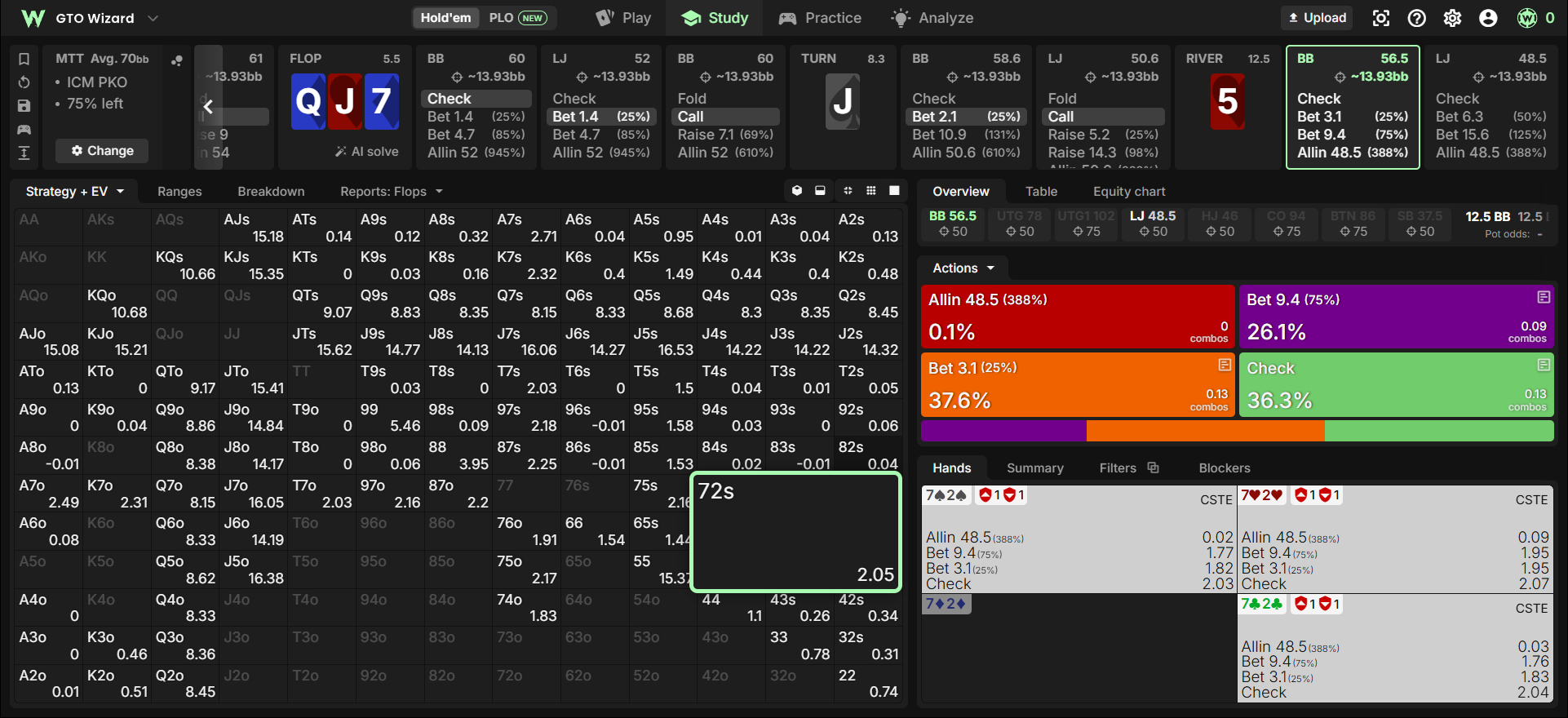Click the gamepad icon in left sidebar
This screenshot has width=1568, height=718.
pos(24,129)
